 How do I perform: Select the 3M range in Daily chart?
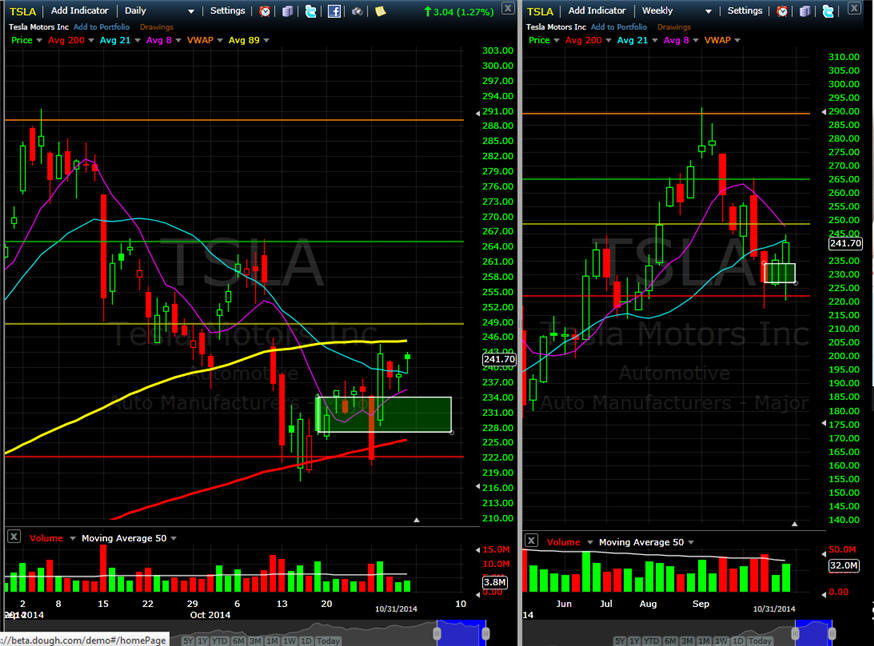[255, 640]
